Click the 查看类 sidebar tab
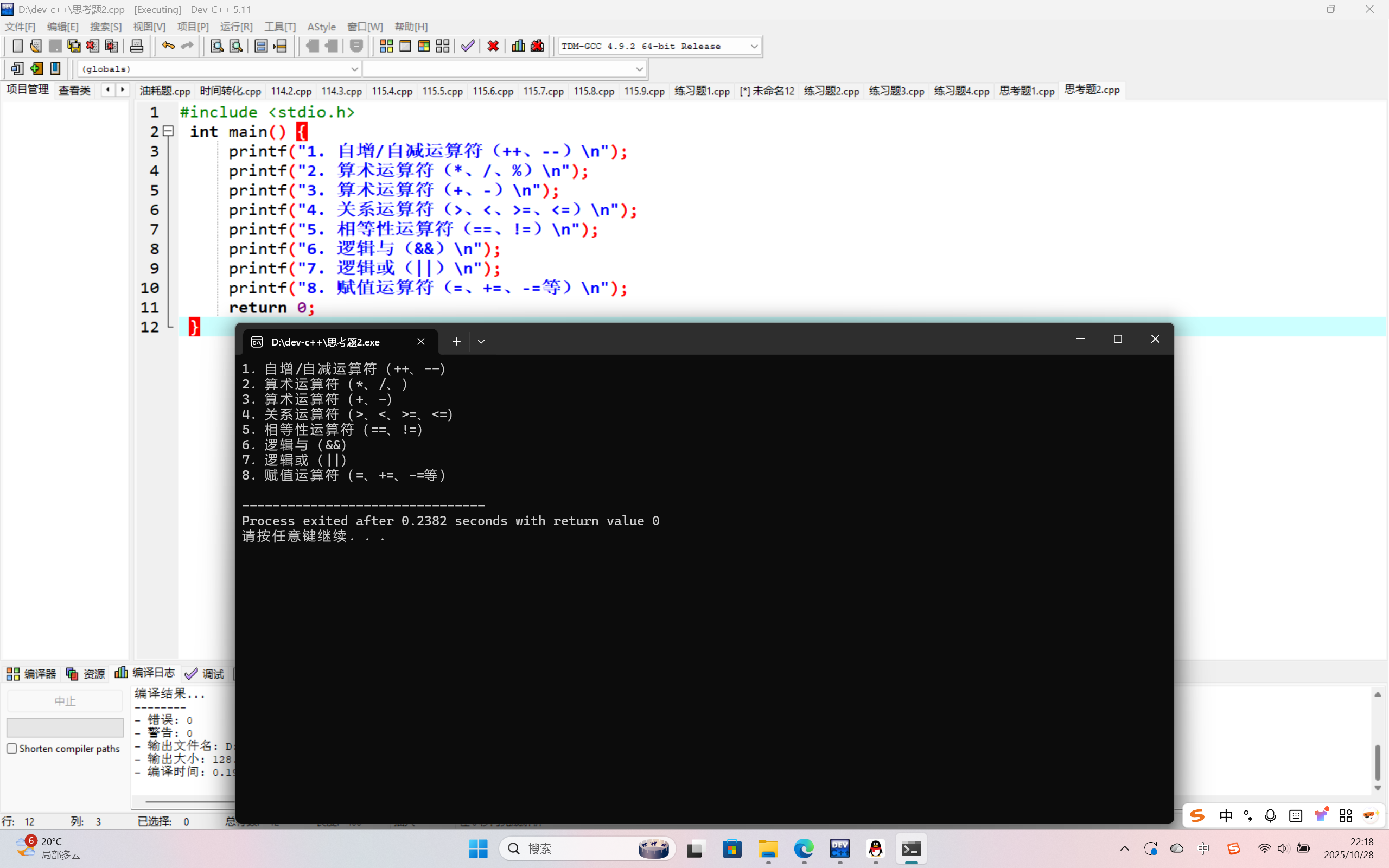Image resolution: width=1389 pixels, height=868 pixels. [75, 91]
